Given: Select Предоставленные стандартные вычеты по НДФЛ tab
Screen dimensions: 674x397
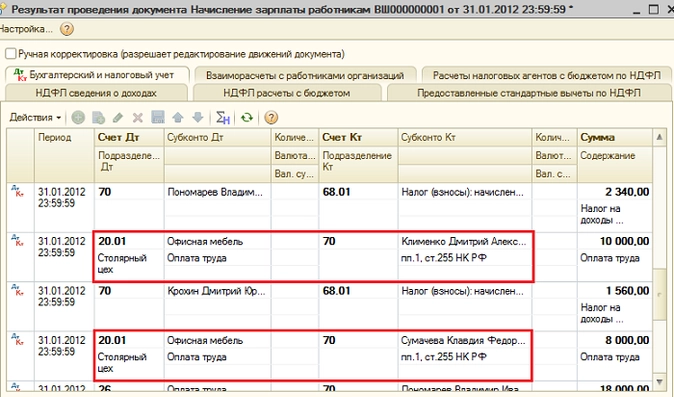Looking at the screenshot, I should [x=529, y=93].
